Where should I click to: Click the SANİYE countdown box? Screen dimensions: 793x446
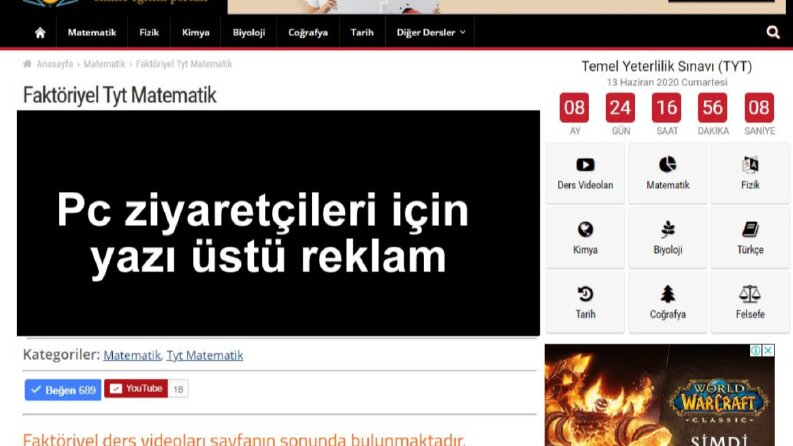(x=759, y=107)
